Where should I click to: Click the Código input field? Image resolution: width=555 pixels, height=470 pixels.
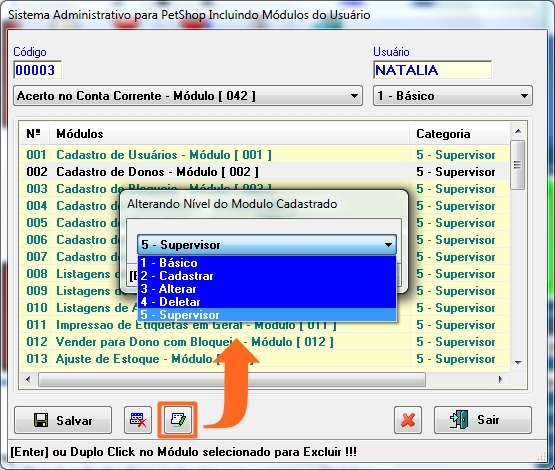click(x=37, y=70)
